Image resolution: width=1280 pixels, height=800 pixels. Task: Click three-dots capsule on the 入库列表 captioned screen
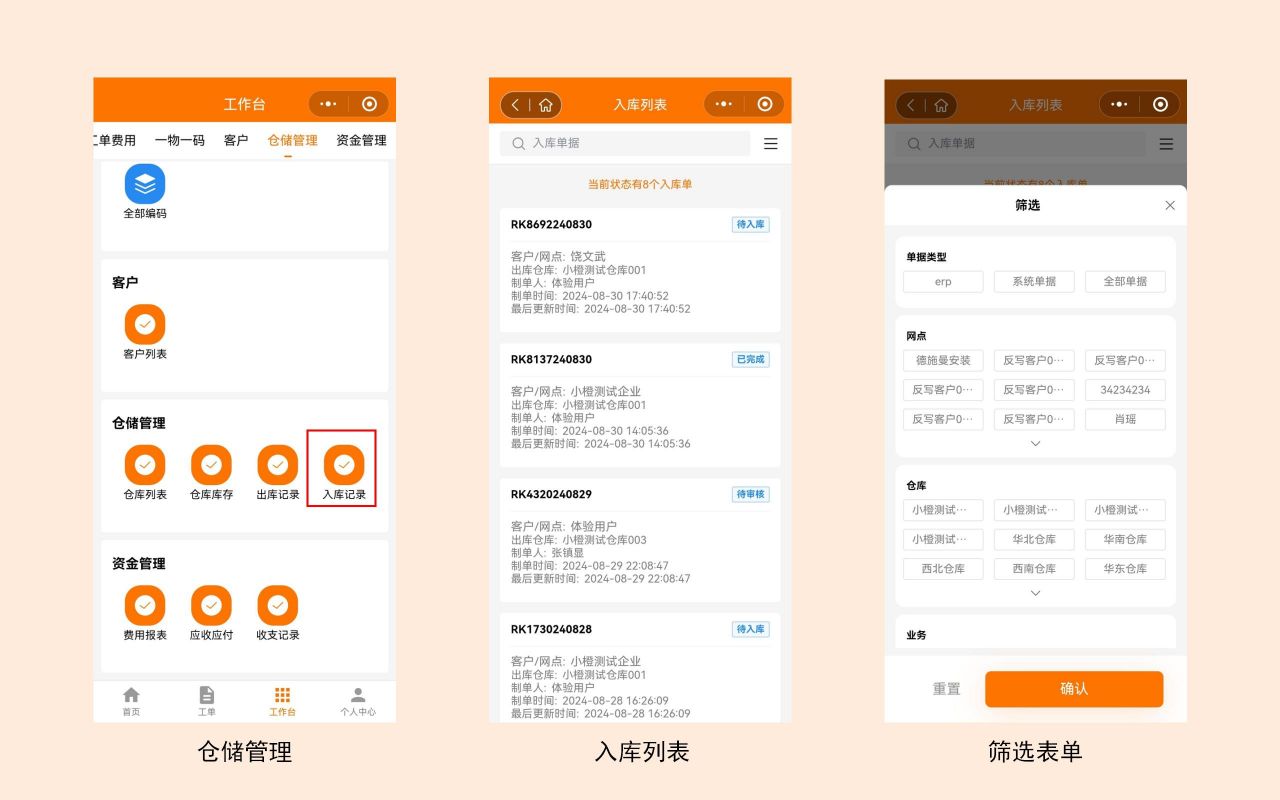click(x=724, y=104)
